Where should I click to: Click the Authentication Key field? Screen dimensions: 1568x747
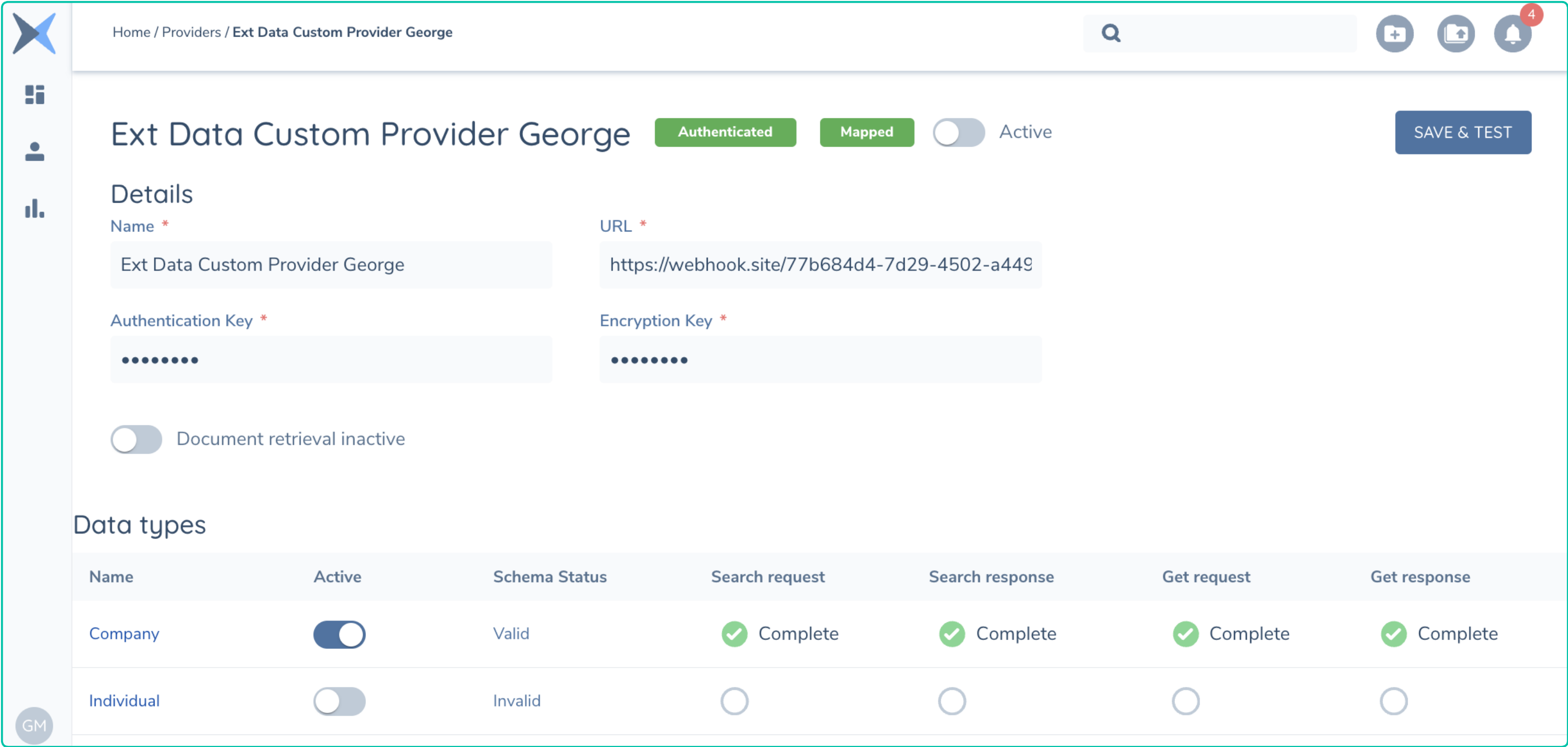[x=331, y=360]
